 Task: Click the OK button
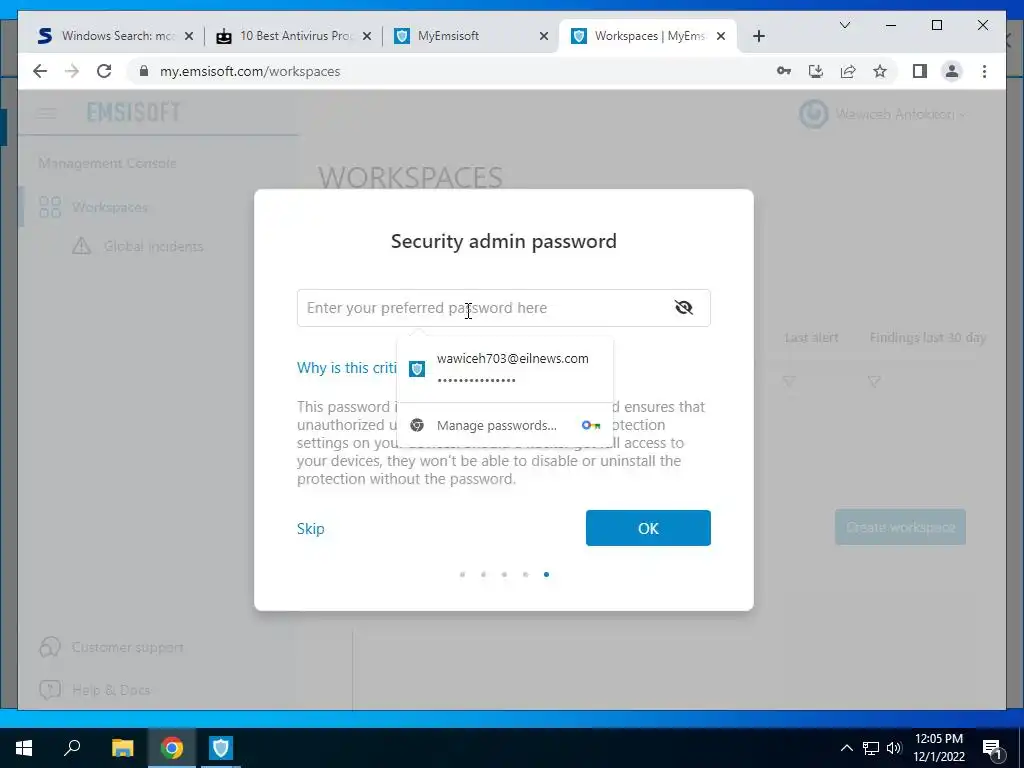[648, 528]
